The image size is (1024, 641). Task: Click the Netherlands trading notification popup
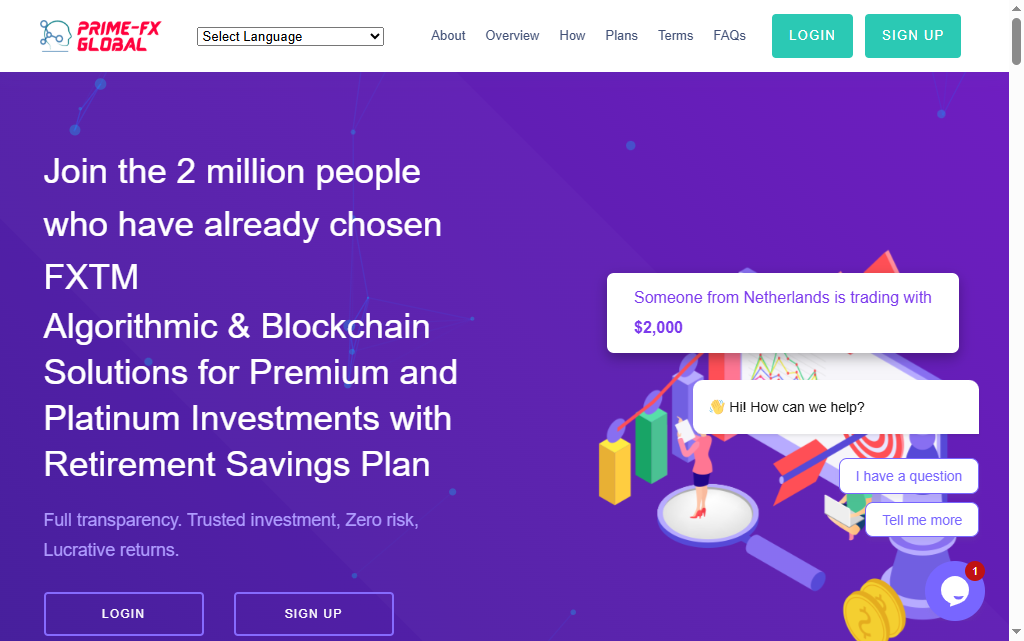[783, 312]
